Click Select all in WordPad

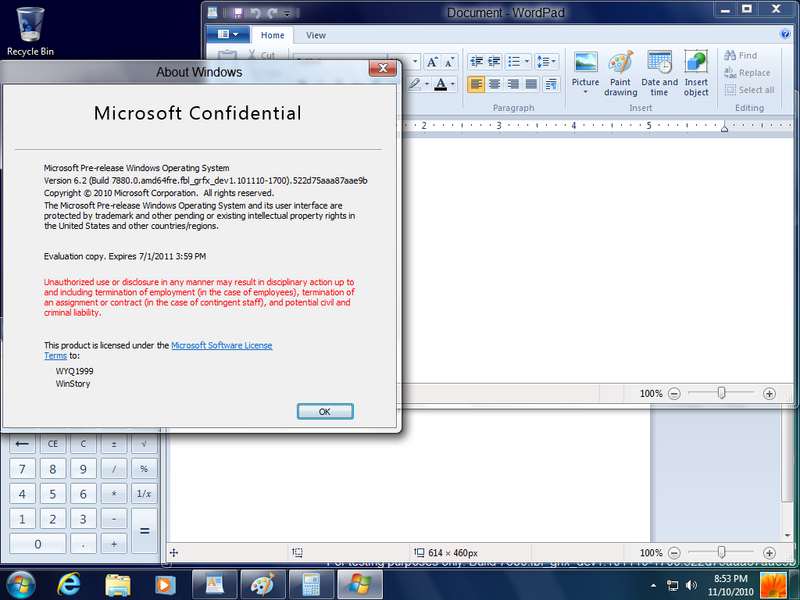point(749,90)
